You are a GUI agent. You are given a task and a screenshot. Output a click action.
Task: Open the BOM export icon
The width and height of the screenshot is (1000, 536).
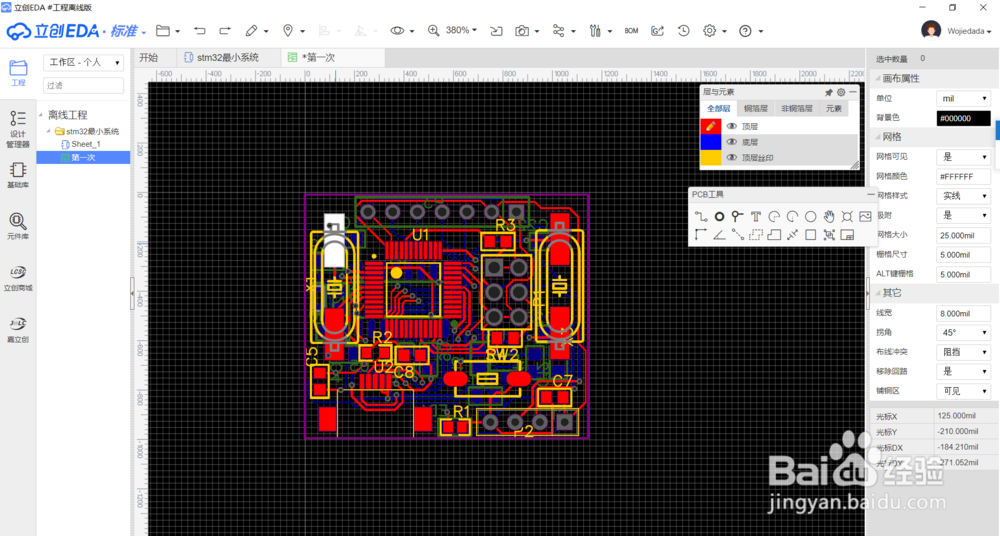pyautogui.click(x=631, y=31)
